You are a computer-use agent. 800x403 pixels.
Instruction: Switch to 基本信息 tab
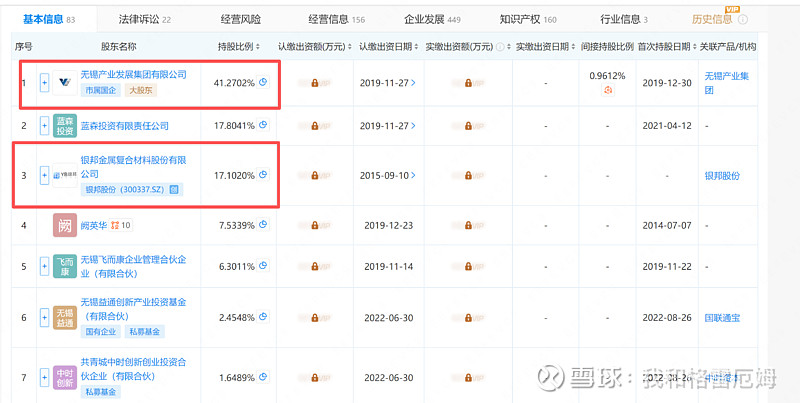click(49, 19)
